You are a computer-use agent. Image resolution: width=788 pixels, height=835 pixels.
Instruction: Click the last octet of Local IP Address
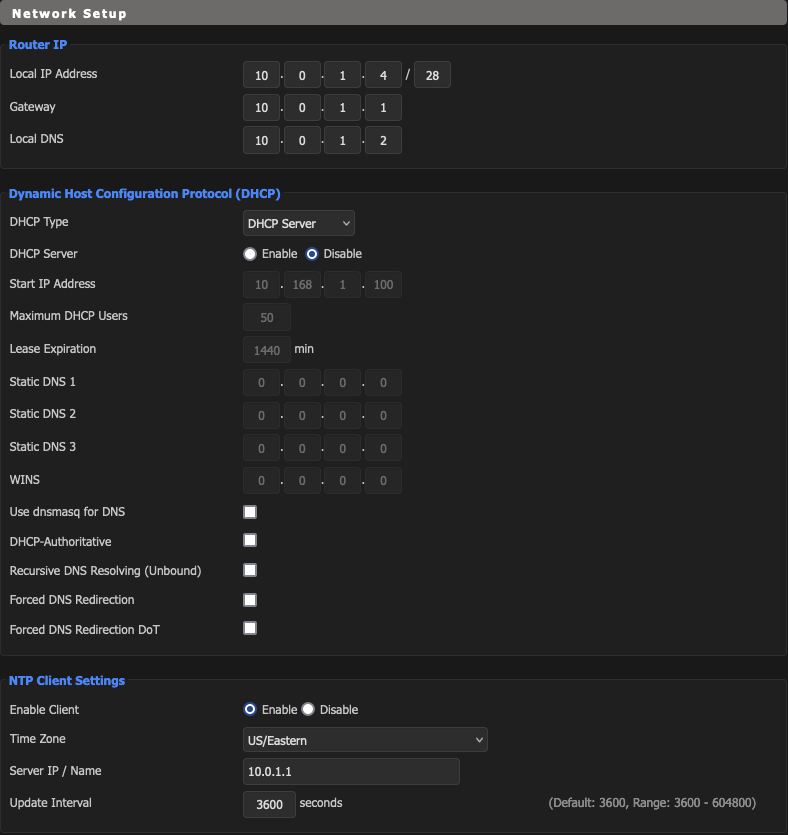click(x=383, y=75)
